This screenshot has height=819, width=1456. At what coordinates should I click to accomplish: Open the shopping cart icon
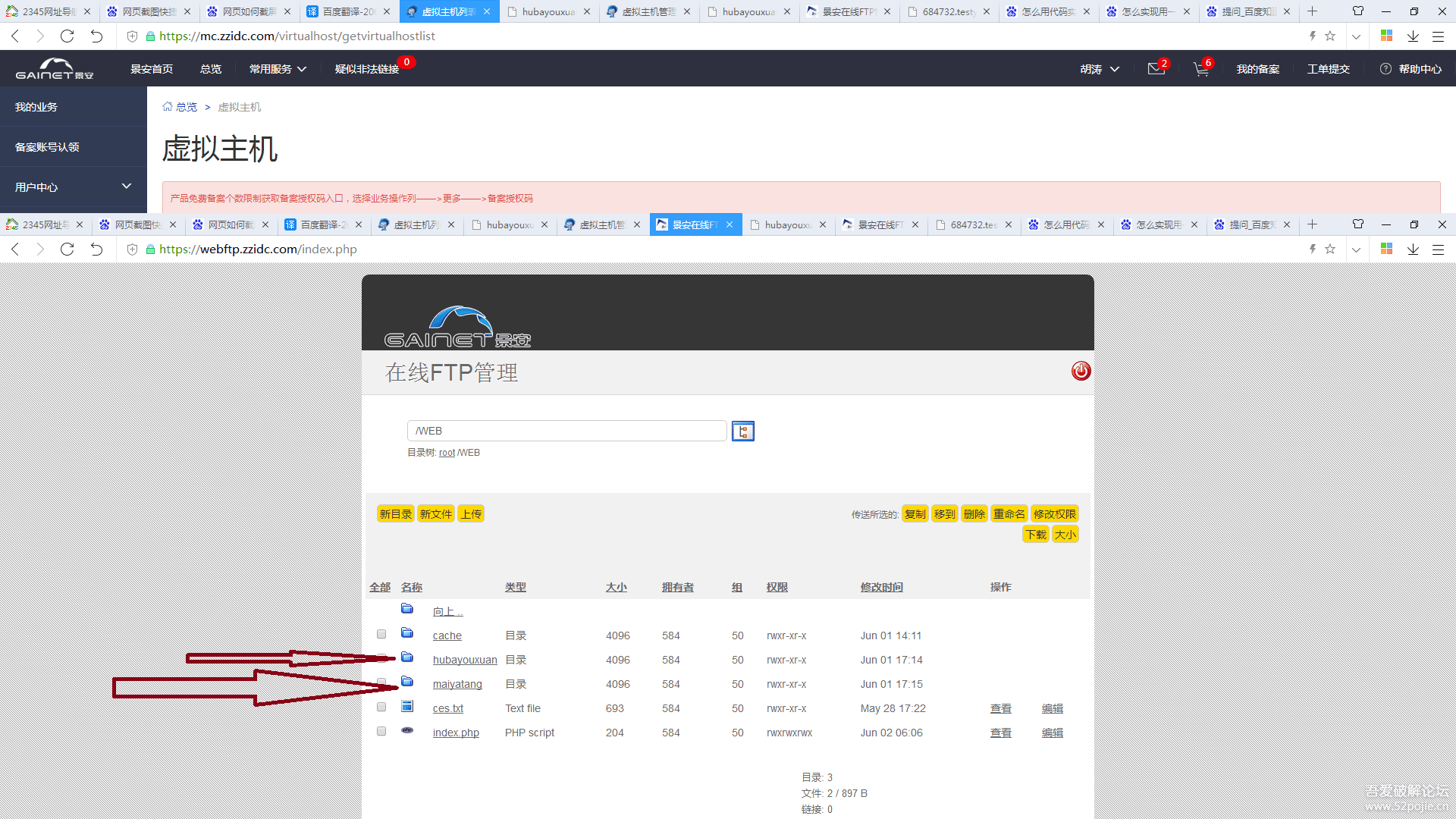pos(1201,69)
